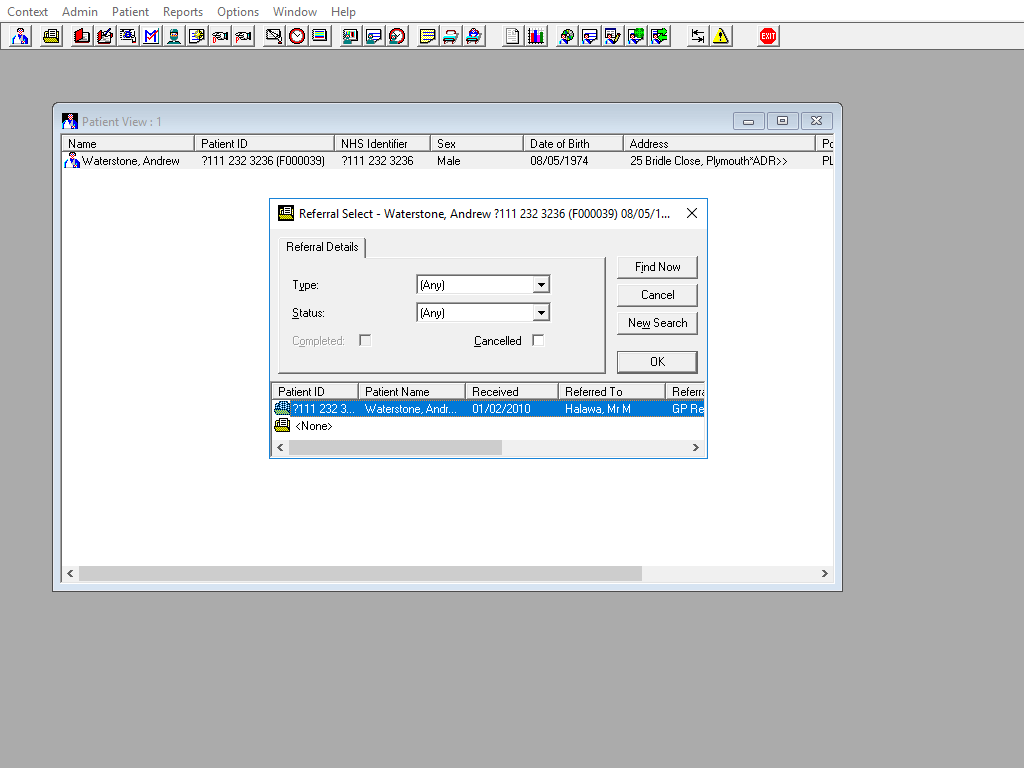
Task: Expand the Type dropdown
Action: [541, 285]
